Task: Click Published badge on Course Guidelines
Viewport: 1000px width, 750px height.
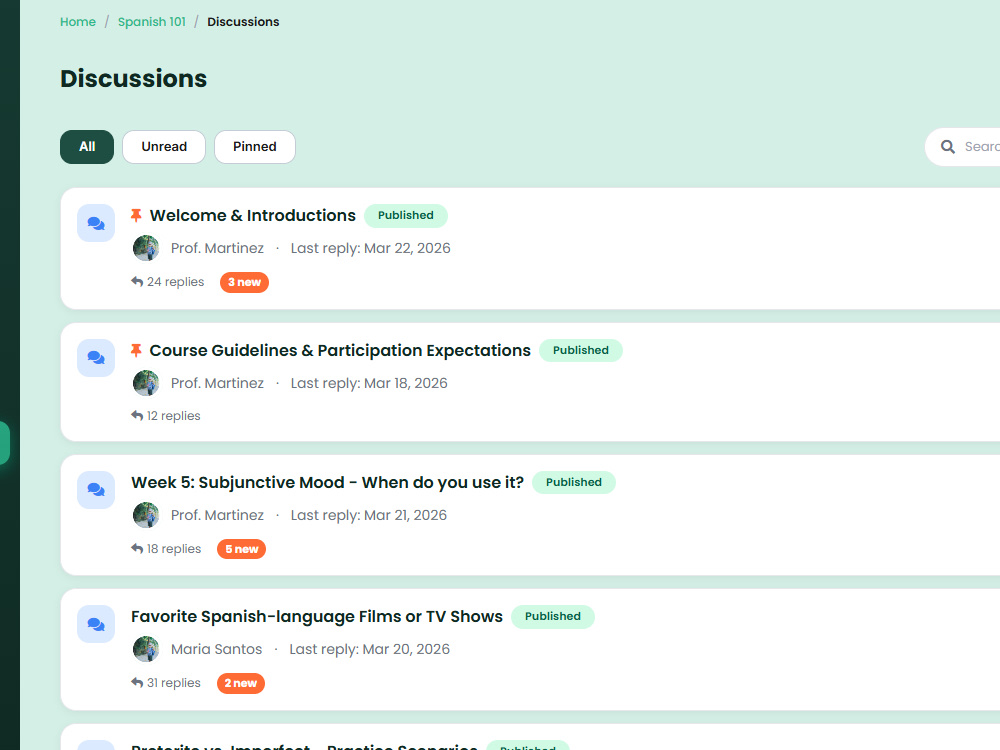Action: pyautogui.click(x=580, y=350)
